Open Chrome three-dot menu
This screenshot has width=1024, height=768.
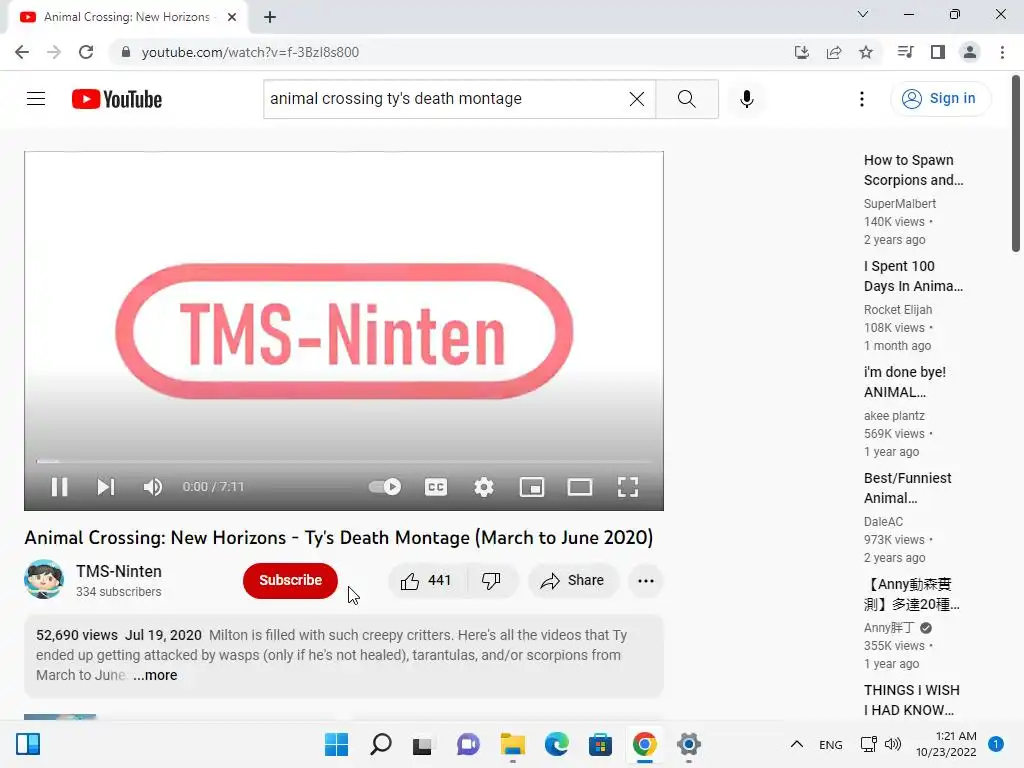click(x=1002, y=52)
